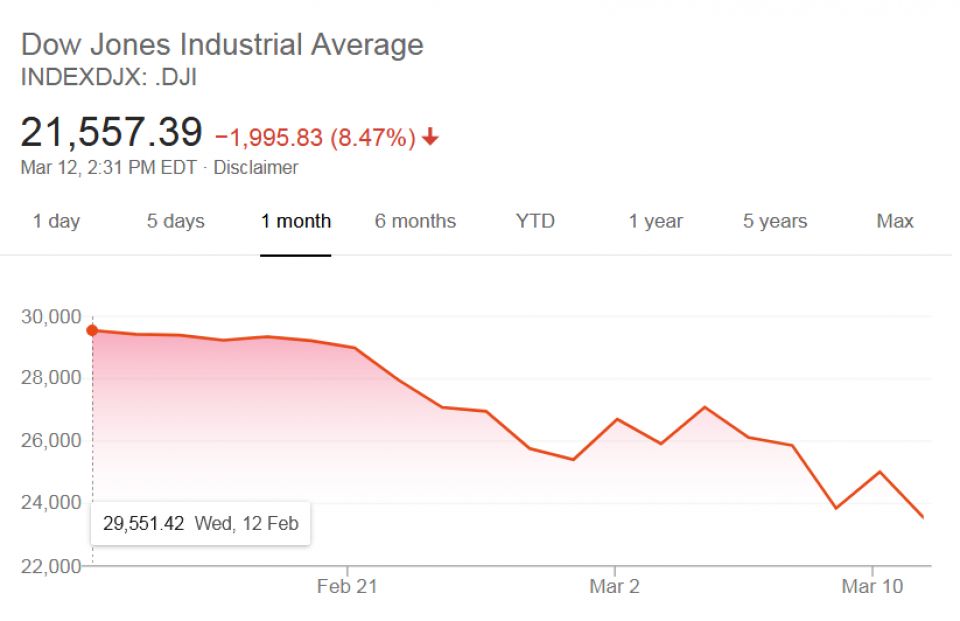The image size is (960, 621).
Task: Select the 1 month tab
Action: 295,222
